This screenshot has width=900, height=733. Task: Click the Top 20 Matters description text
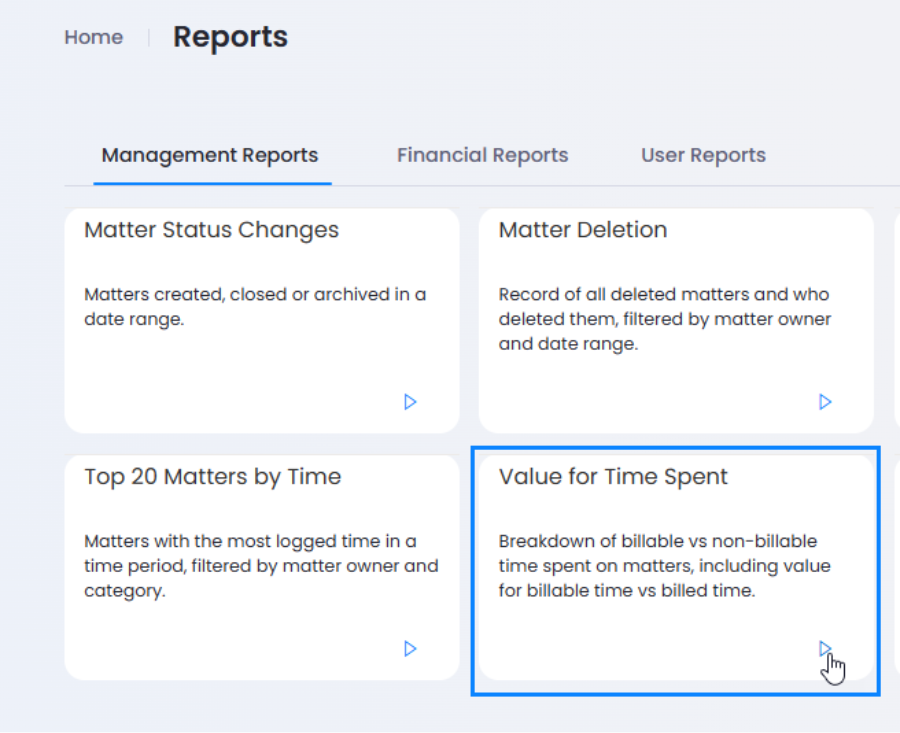261,566
